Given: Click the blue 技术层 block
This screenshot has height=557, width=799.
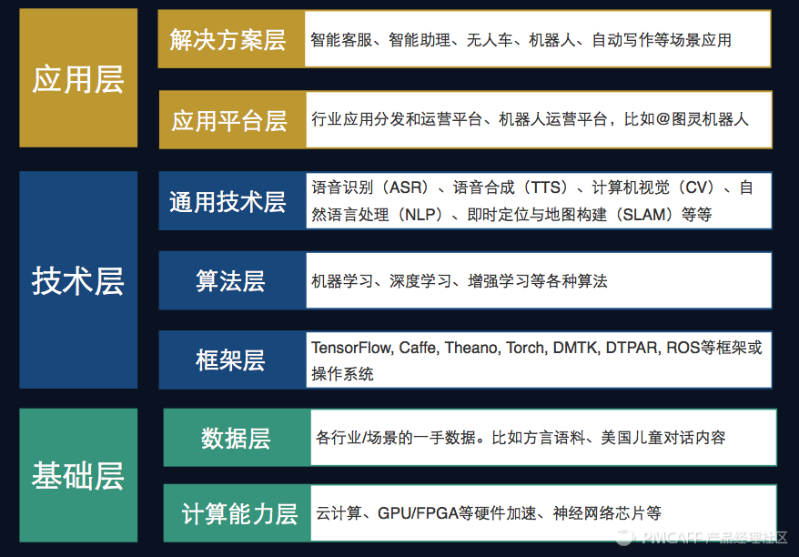Looking at the screenshot, I should tap(78, 280).
